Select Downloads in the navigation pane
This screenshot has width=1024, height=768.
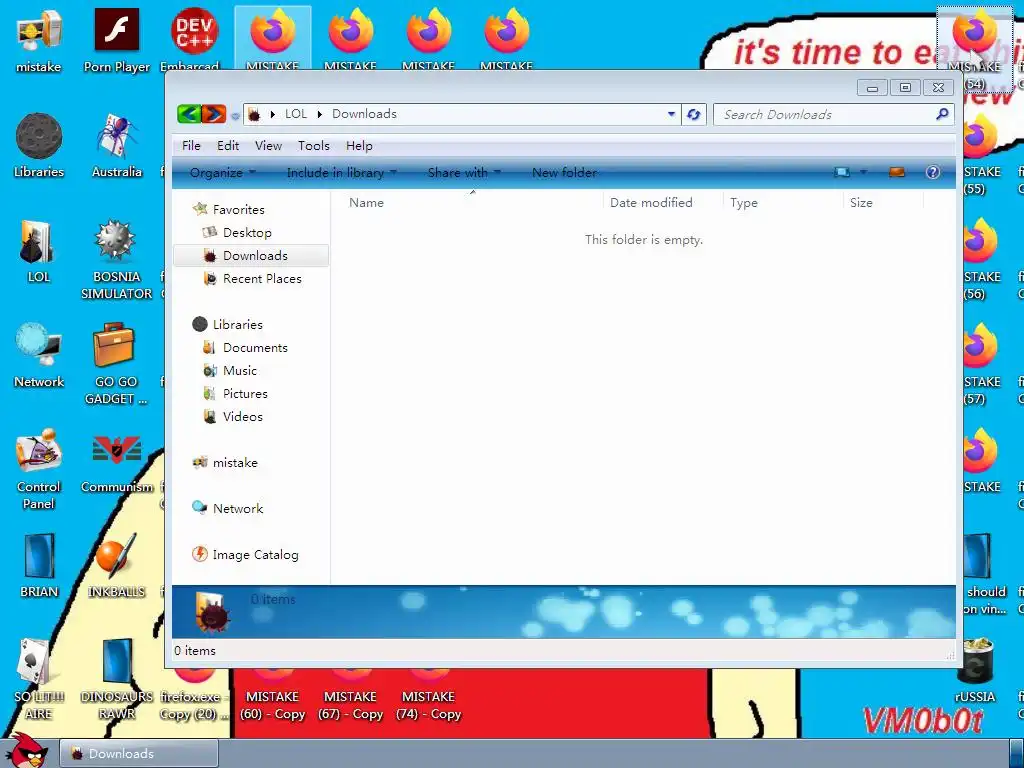click(251, 255)
